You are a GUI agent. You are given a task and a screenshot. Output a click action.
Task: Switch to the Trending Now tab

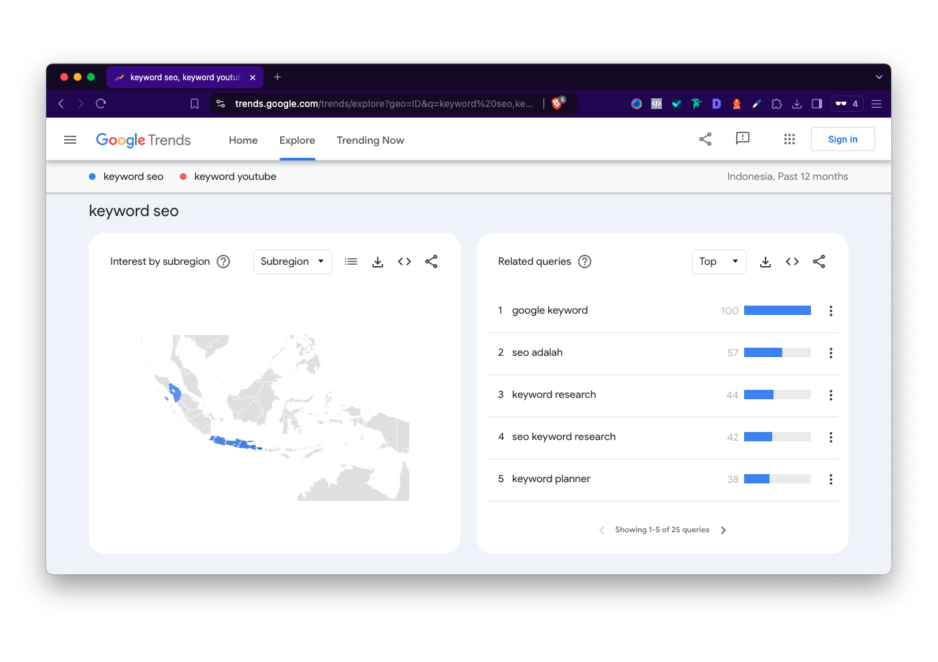[370, 140]
